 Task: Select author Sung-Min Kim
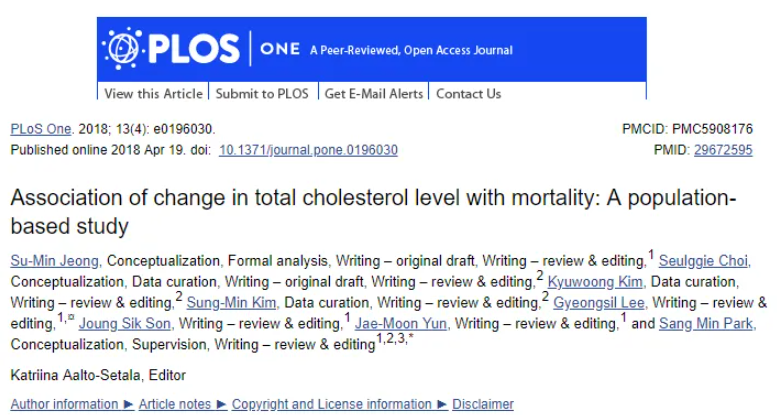(231, 302)
